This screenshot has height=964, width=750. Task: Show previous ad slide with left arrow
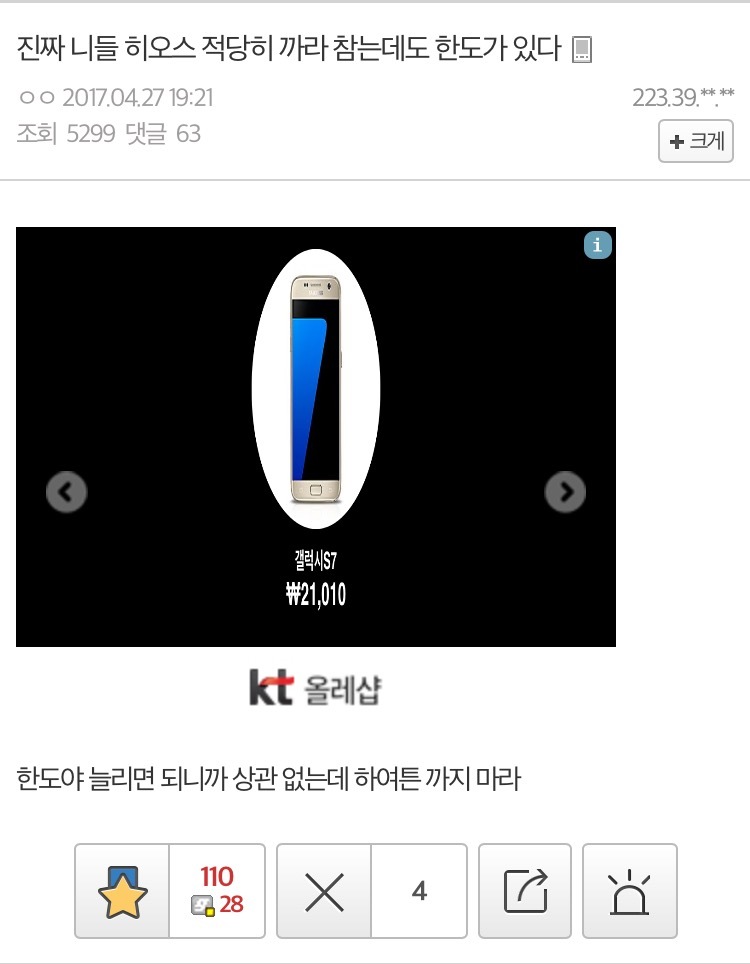(66, 492)
